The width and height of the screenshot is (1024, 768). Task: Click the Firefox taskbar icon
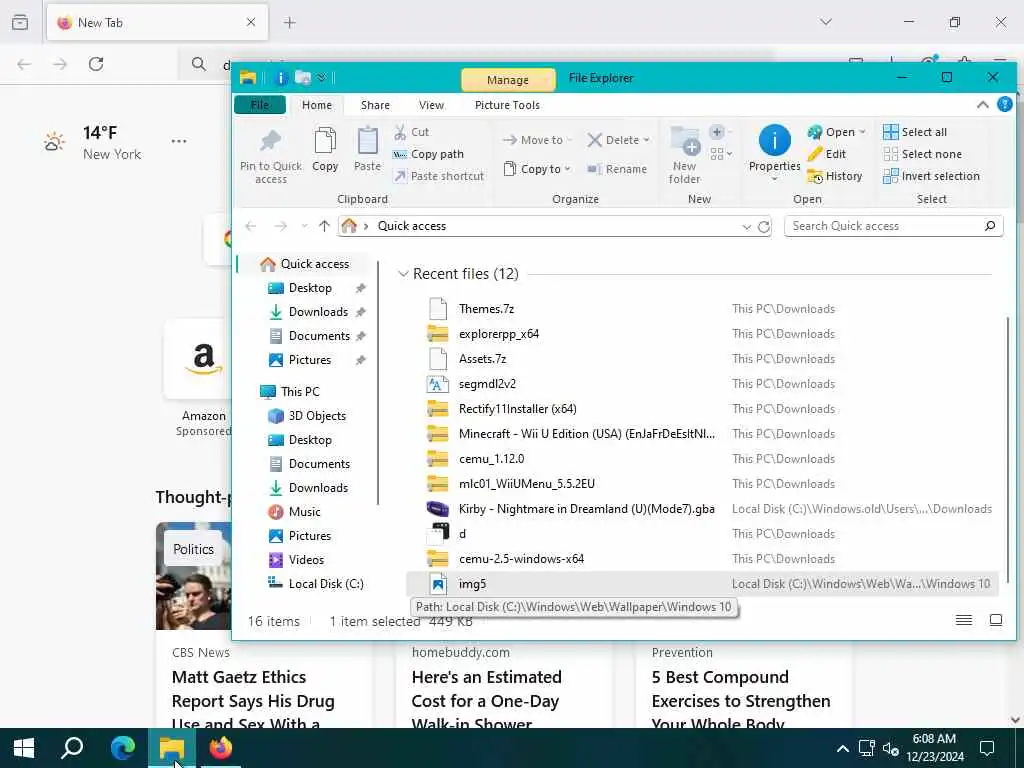tap(221, 748)
